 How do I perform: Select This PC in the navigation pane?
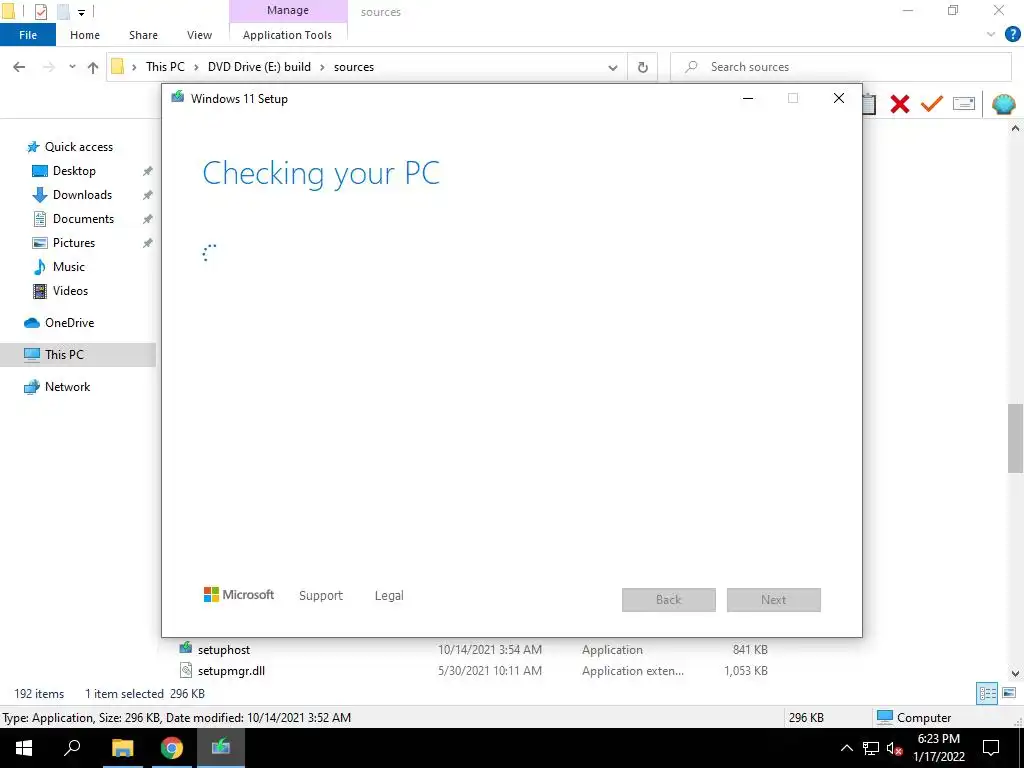point(78,355)
